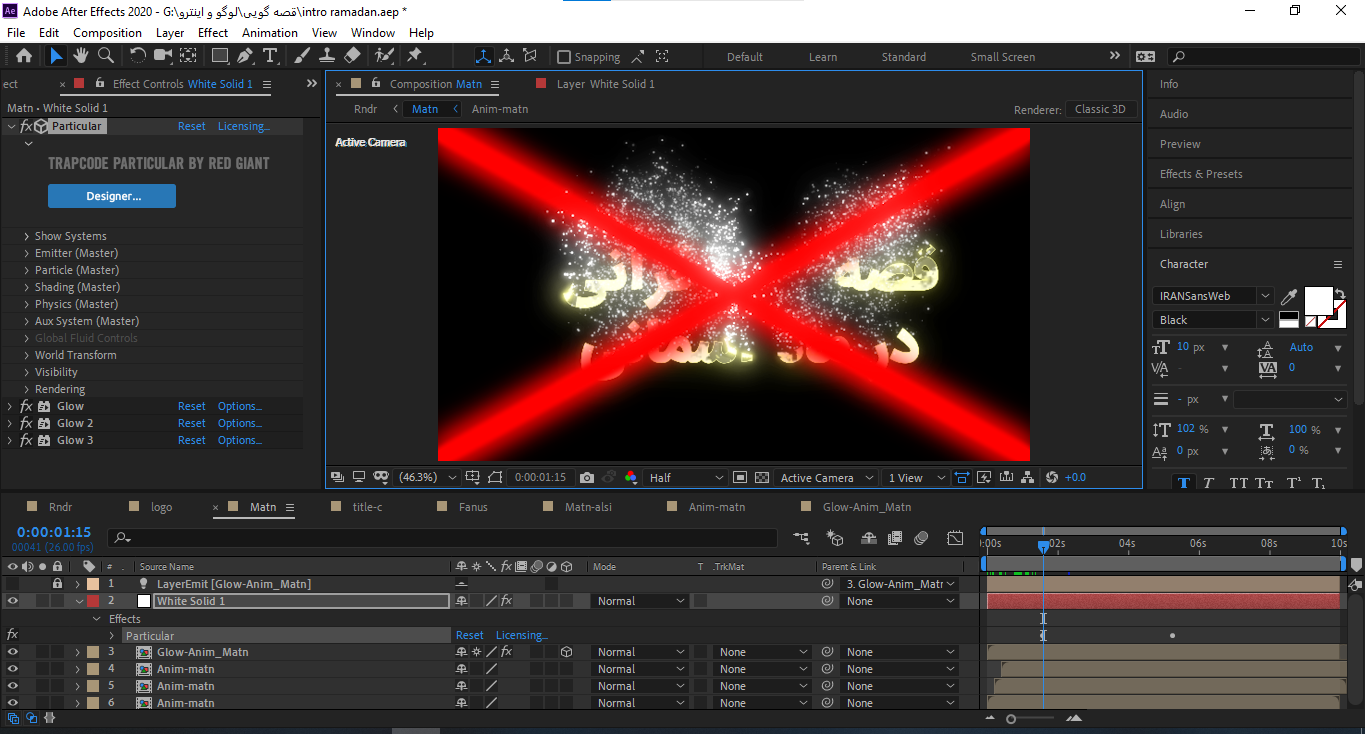This screenshot has width=1365, height=734.
Task: Click the white fill color swatch
Action: pyautogui.click(x=1317, y=300)
